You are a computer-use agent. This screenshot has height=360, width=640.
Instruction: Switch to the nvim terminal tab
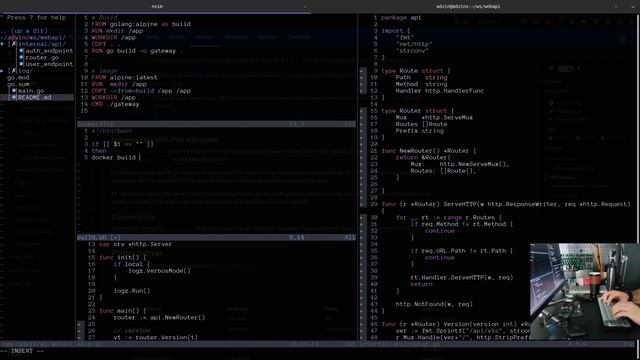(x=157, y=6)
